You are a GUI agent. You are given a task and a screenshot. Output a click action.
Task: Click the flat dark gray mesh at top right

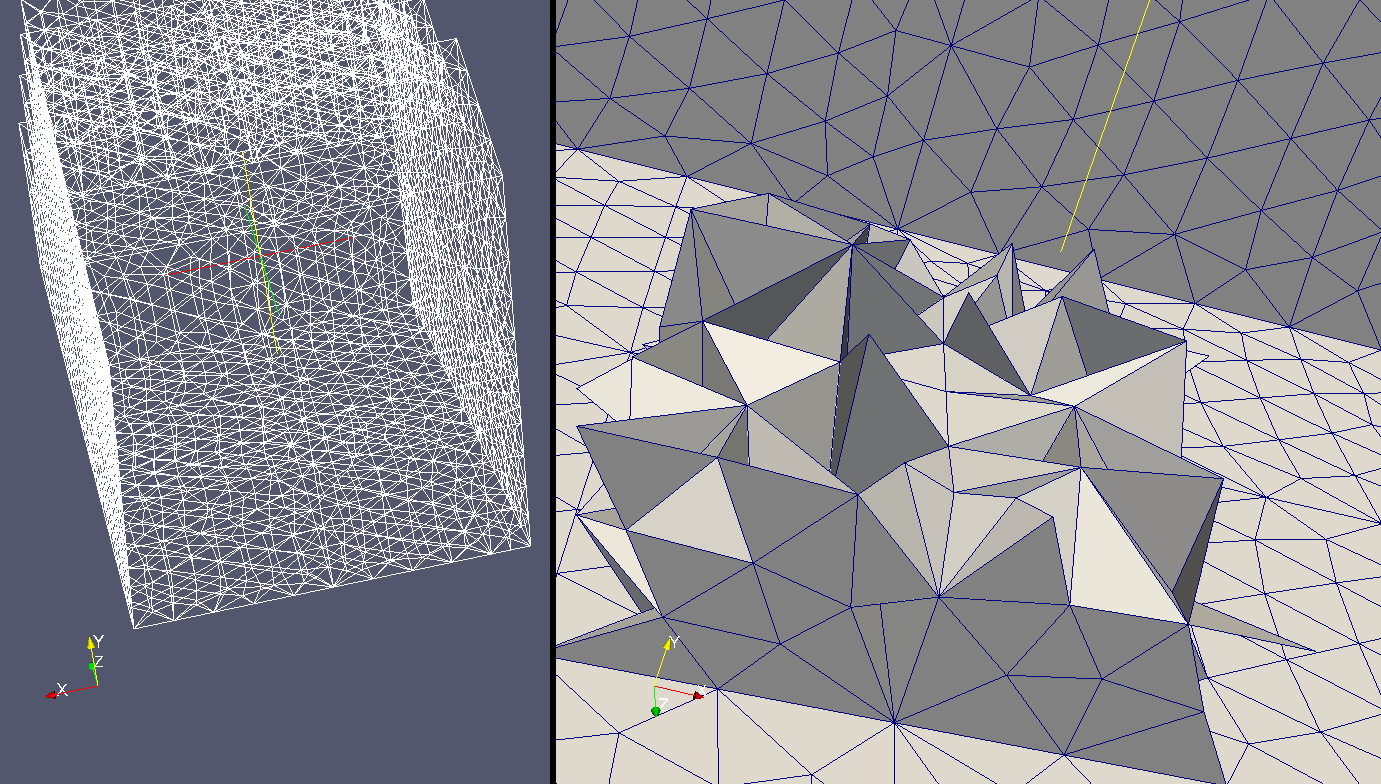tap(1250, 150)
